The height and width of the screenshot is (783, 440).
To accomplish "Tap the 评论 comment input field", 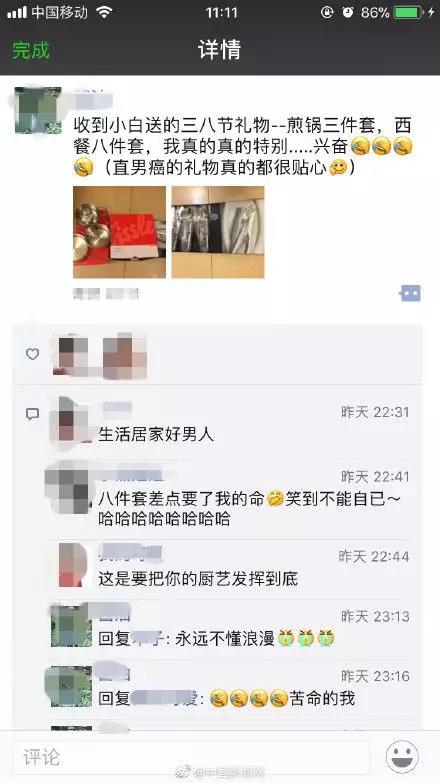I will tap(191, 757).
